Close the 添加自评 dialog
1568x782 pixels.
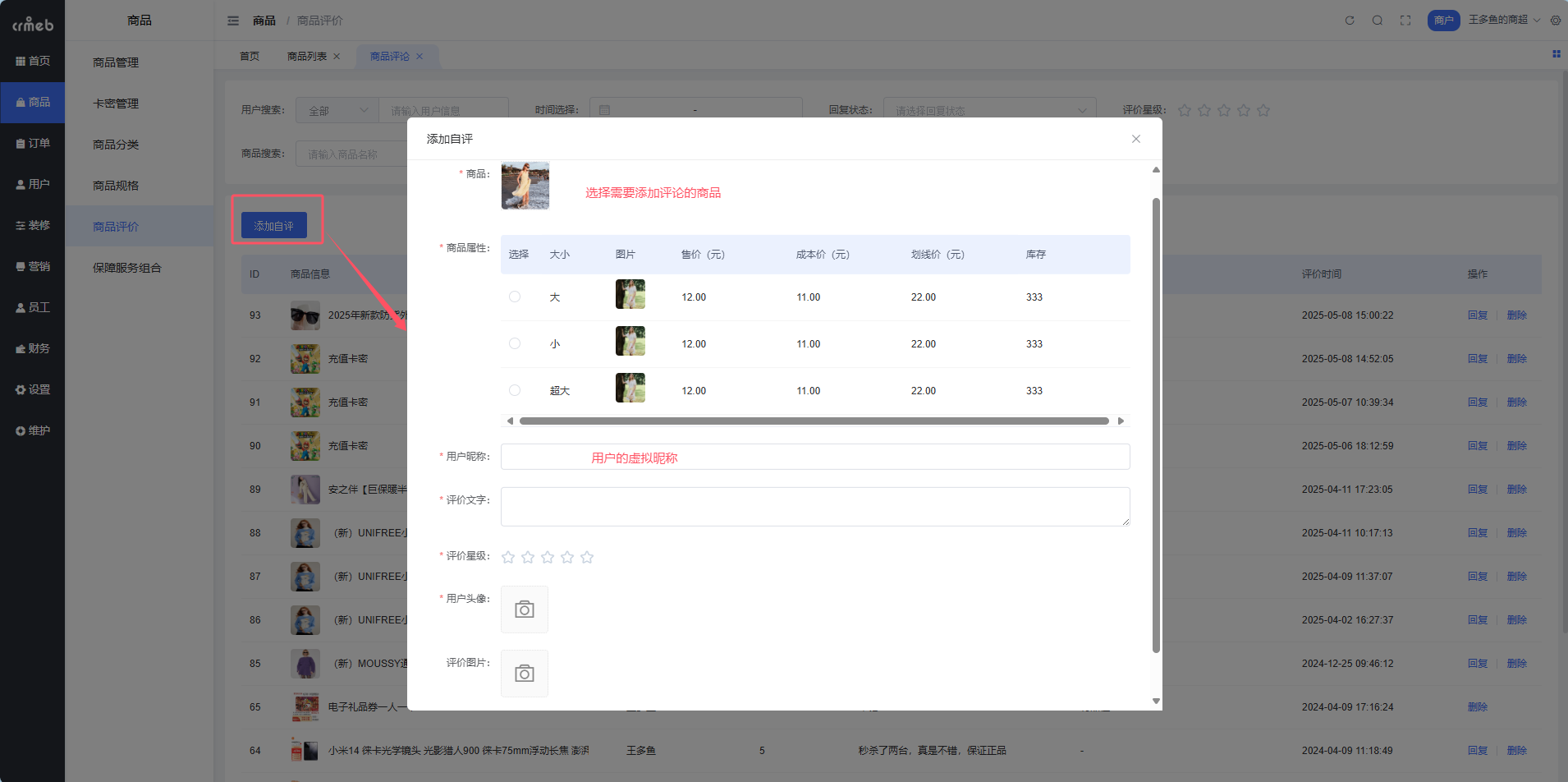[1136, 139]
